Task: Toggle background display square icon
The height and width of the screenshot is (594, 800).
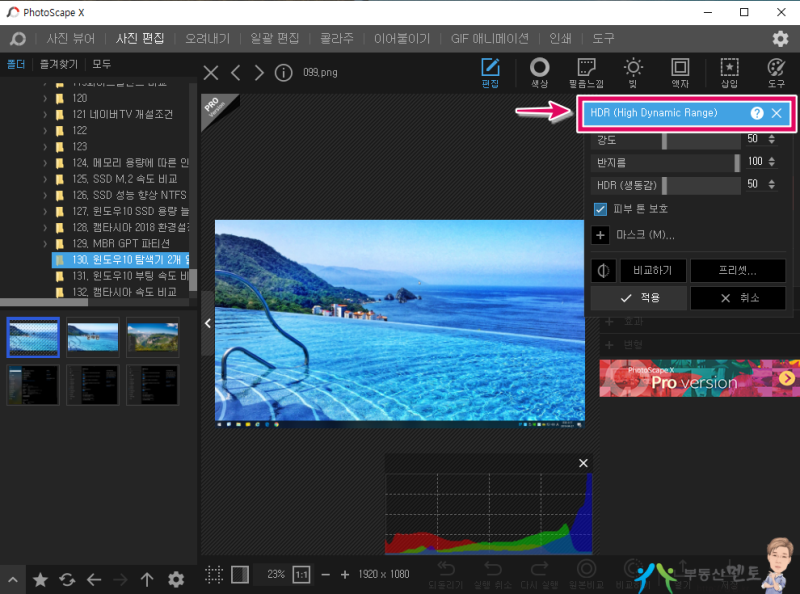Action: point(240,575)
